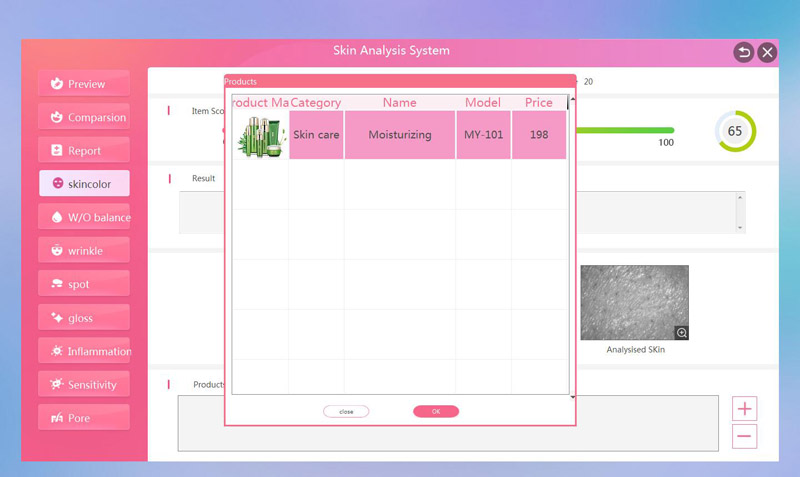Viewport: 800px width, 477px height.
Task: Open the Preview section in sidebar
Action: (x=85, y=84)
